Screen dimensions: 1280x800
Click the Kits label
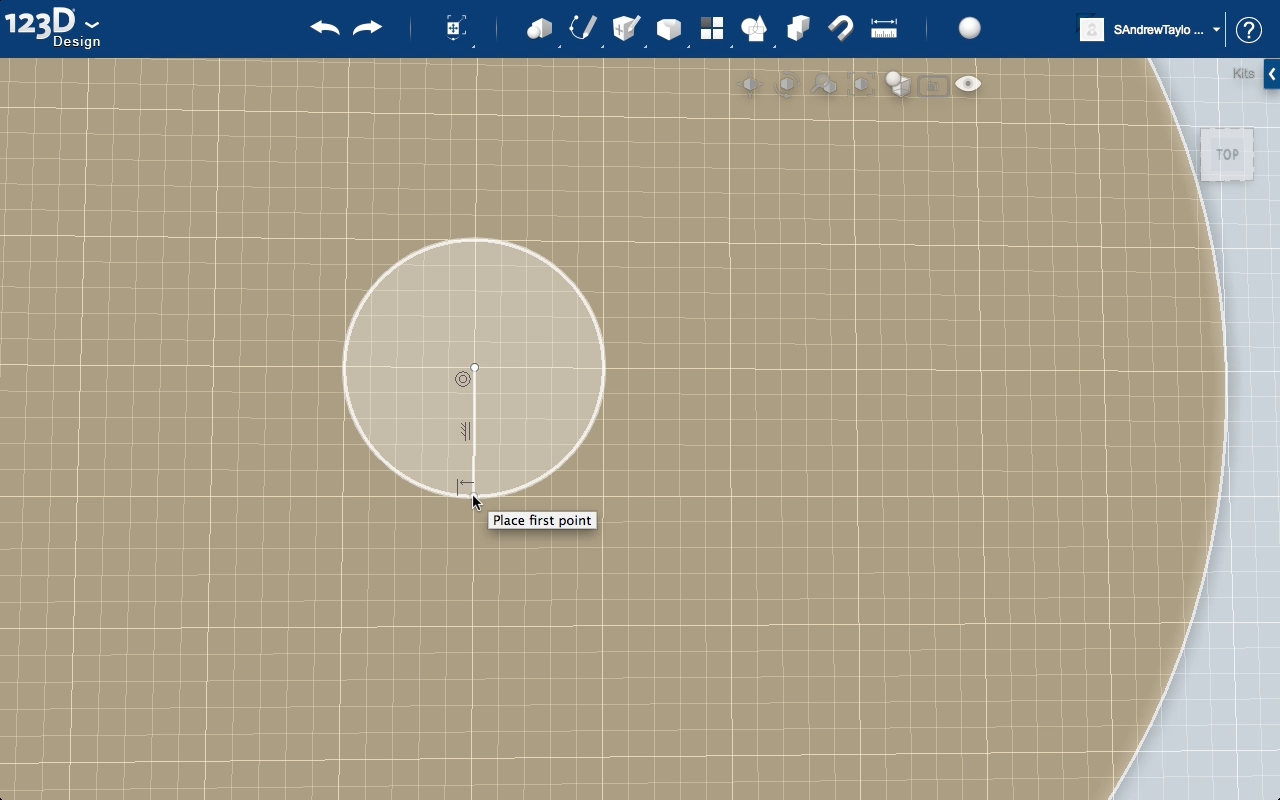tap(1244, 74)
